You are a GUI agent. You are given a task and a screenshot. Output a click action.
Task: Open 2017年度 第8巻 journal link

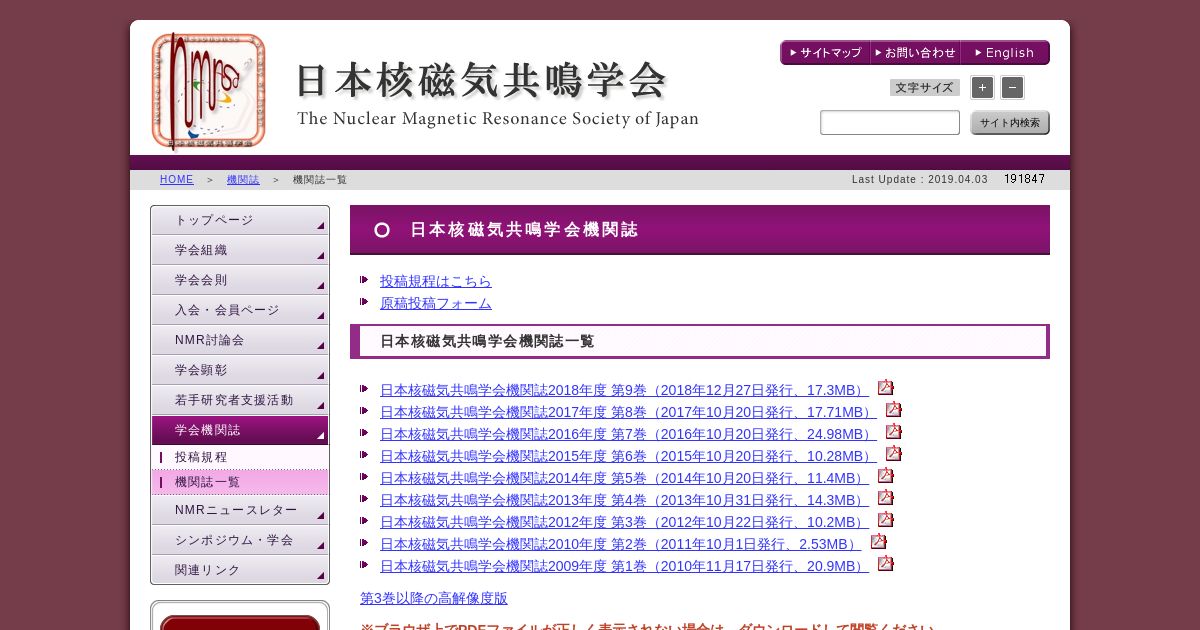pyautogui.click(x=628, y=412)
